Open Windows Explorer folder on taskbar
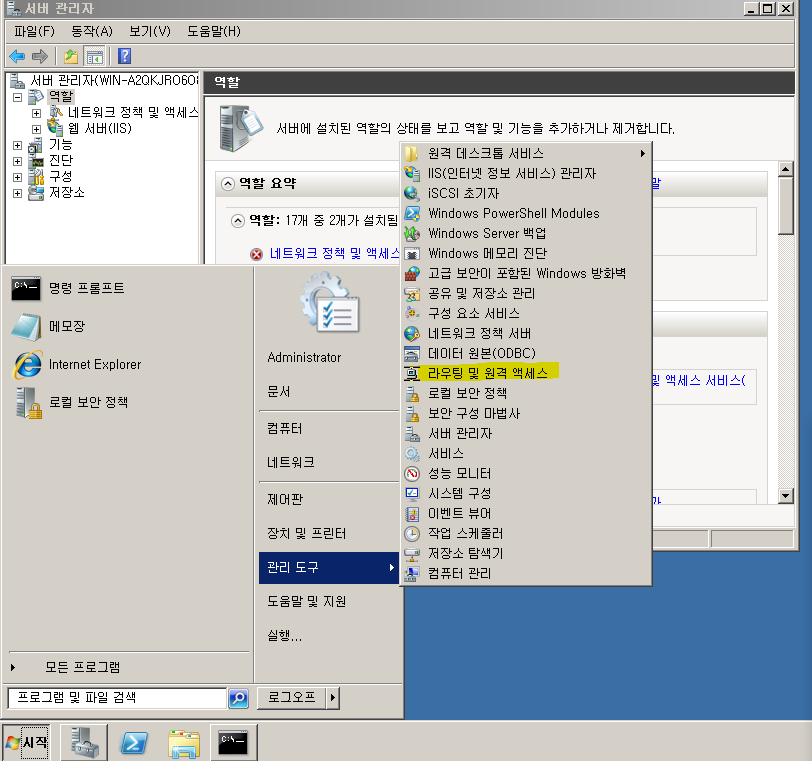The image size is (812, 761). tap(184, 743)
